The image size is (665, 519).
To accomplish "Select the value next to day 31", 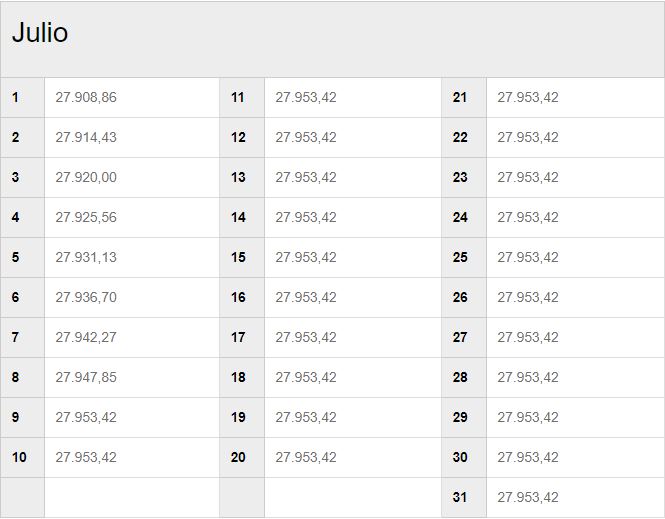I will pyautogui.click(x=528, y=498).
